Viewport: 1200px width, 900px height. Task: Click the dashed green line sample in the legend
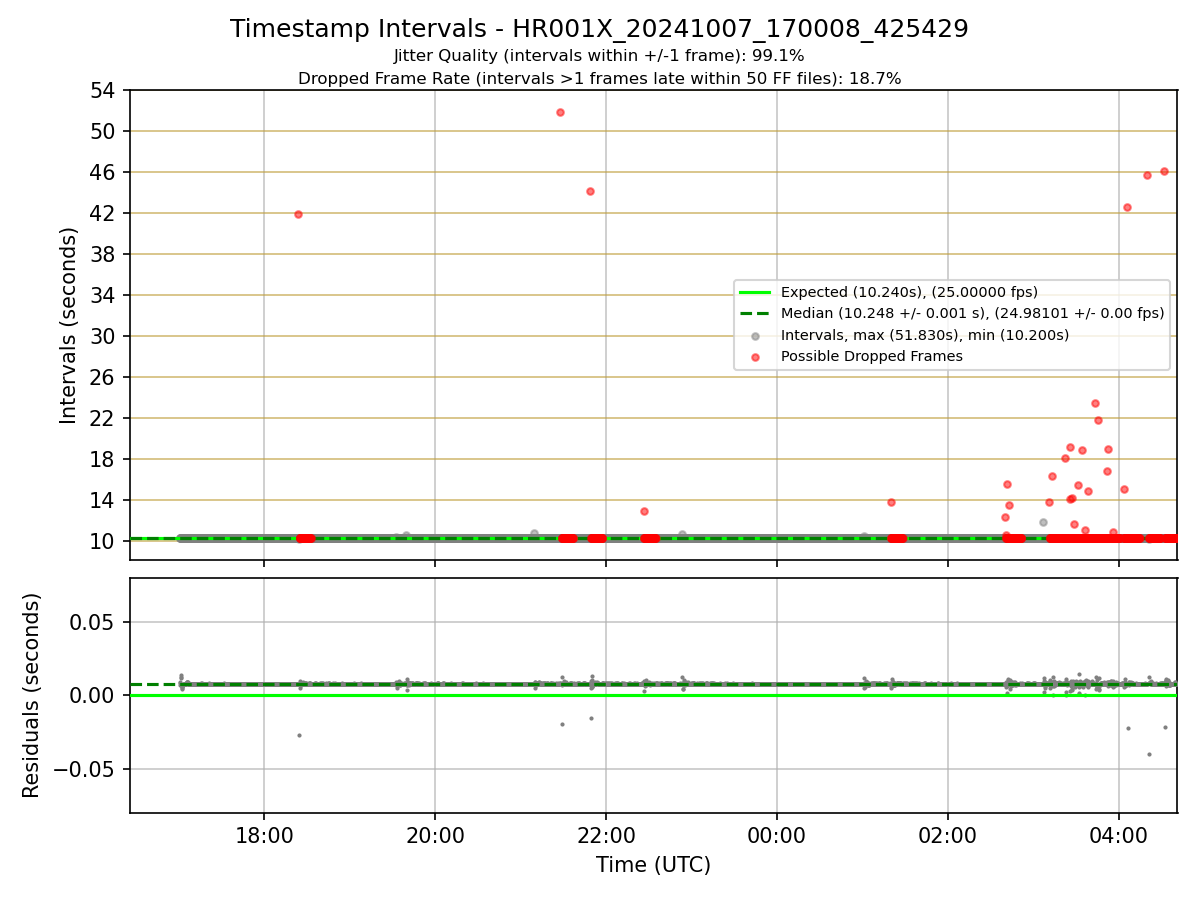(x=756, y=313)
